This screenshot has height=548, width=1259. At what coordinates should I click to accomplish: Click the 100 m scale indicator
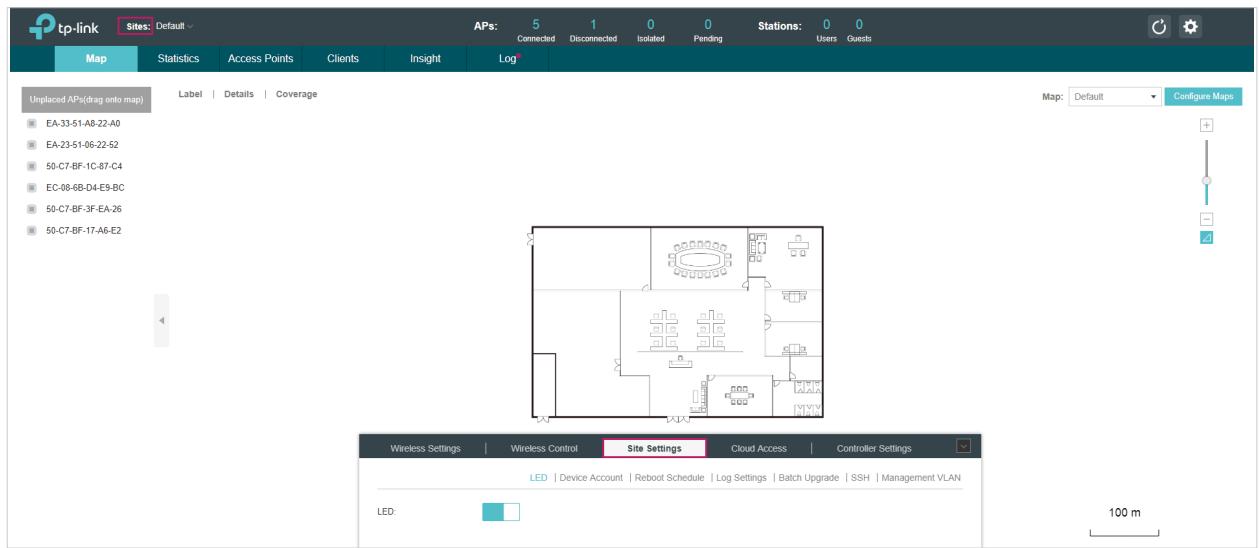point(1125,521)
